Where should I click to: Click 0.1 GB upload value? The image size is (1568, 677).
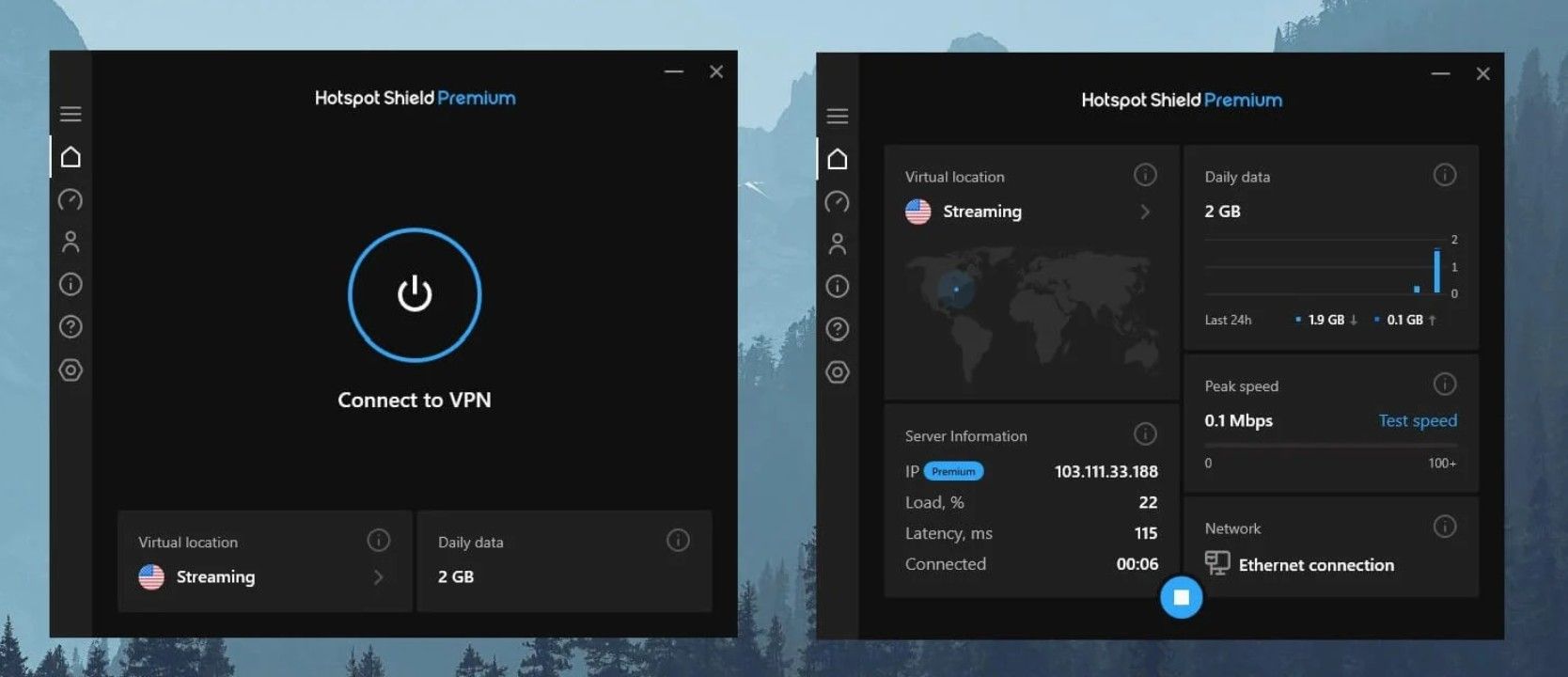(x=1404, y=320)
